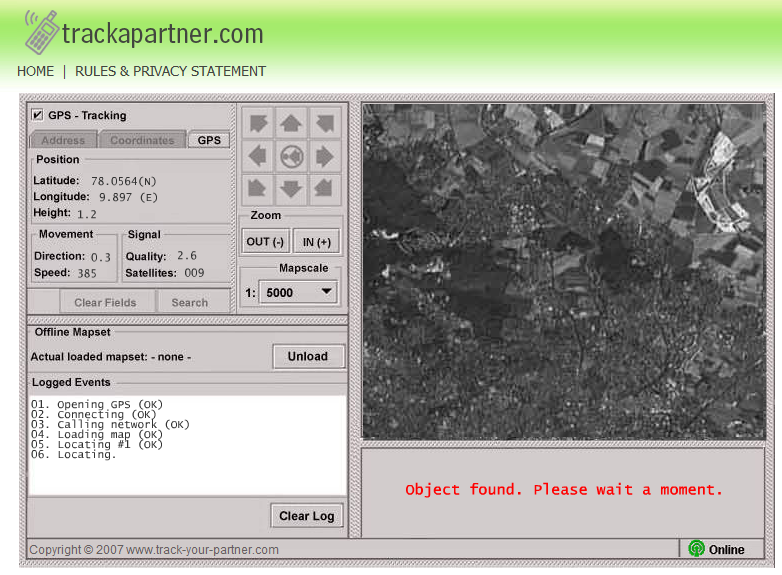Pan map right with the east arrow
The image size is (782, 575).
pyautogui.click(x=325, y=157)
